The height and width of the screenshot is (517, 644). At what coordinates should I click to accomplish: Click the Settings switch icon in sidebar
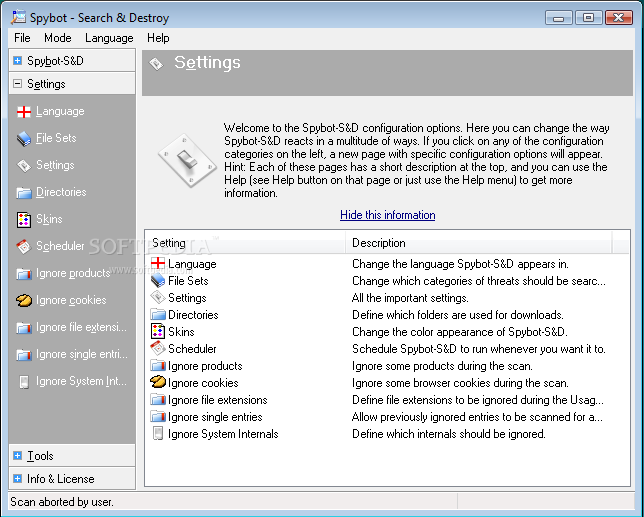[24, 165]
